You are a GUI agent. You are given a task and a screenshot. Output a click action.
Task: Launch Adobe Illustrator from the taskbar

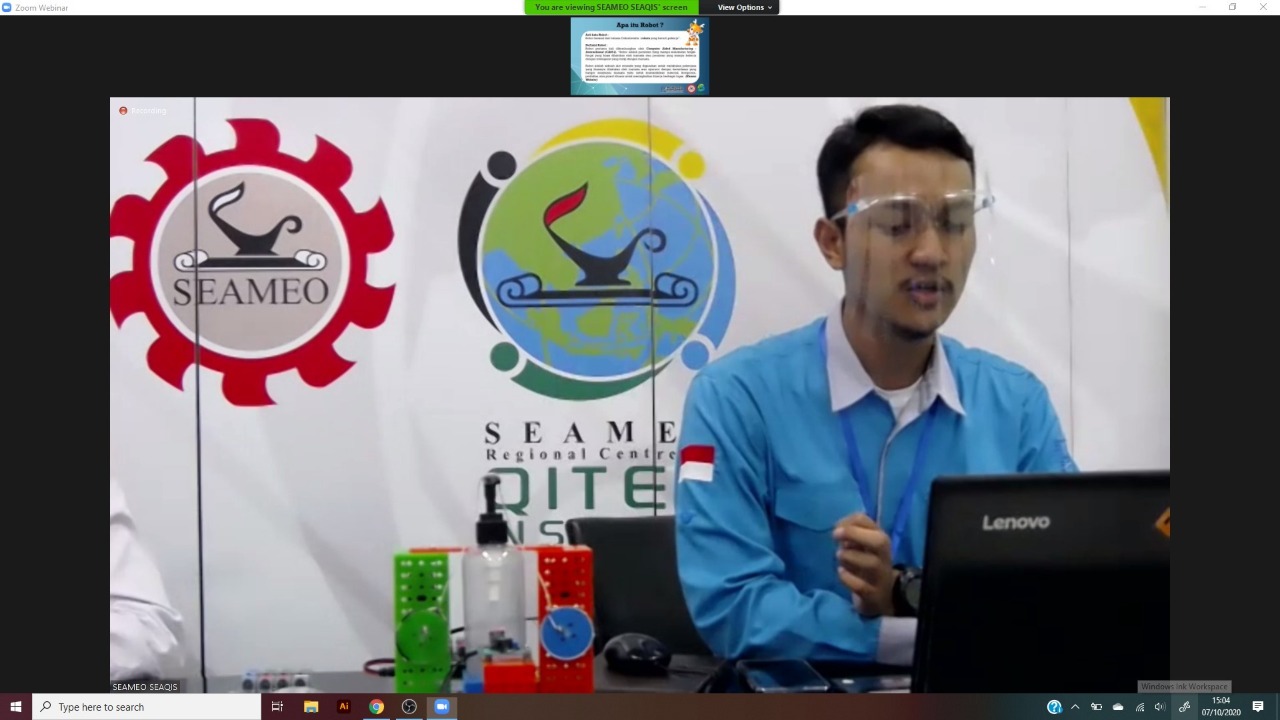coord(344,707)
